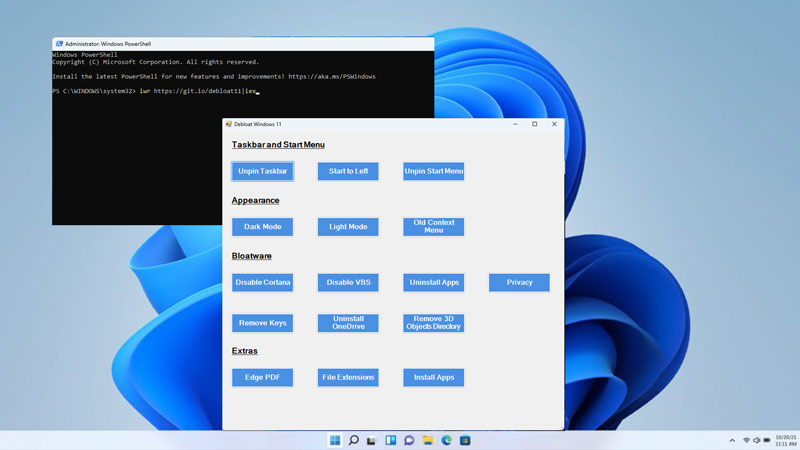Close the Debloat Windows 11 window

(x=554, y=124)
